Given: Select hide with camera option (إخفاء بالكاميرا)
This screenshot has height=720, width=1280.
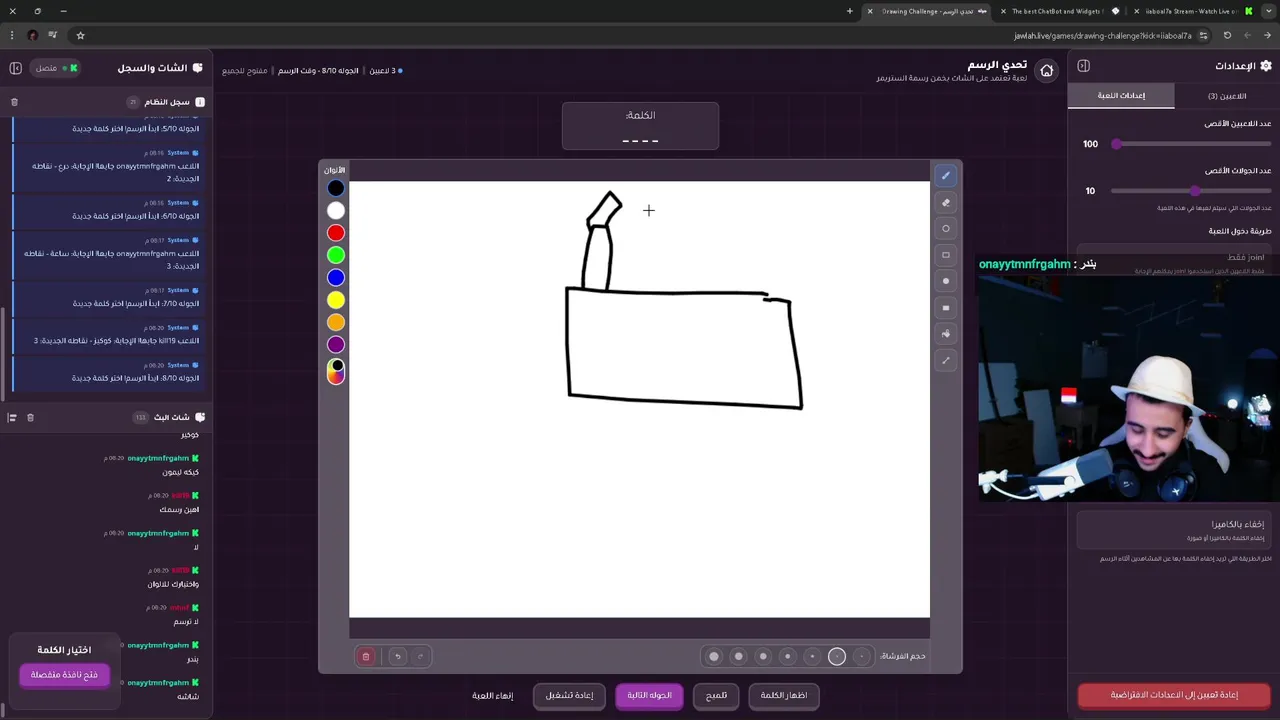Looking at the screenshot, I should (x=1174, y=529).
